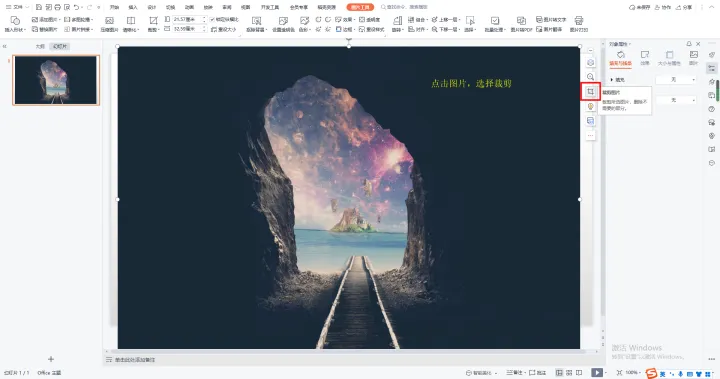This screenshot has width=720, height=379.
Task: Click the Selection Pane arrow icon
Action: (x=470, y=21)
